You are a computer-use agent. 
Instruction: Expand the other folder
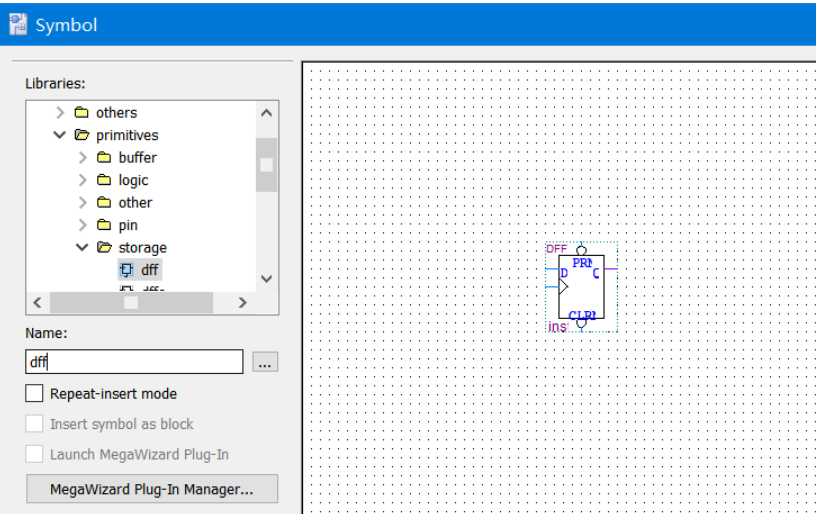(x=83, y=202)
